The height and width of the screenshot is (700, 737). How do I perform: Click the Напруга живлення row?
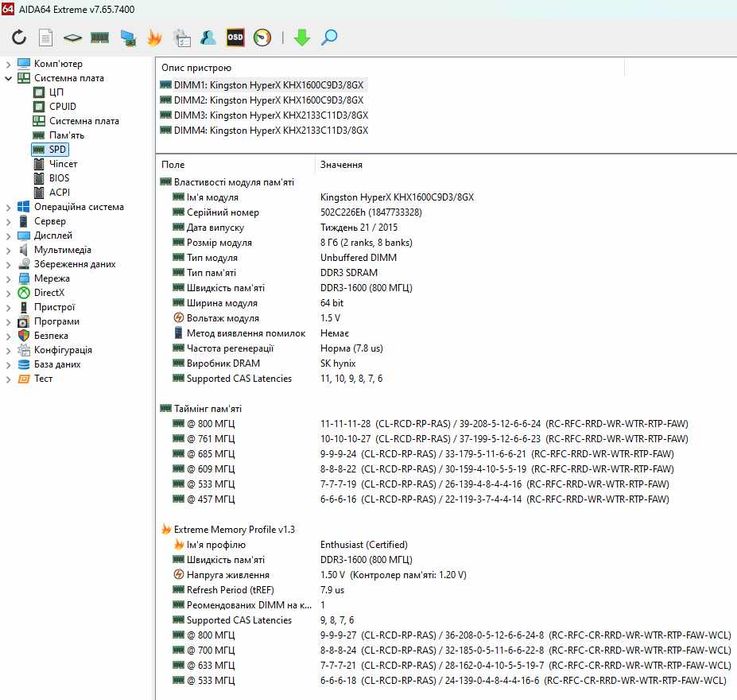319,574
